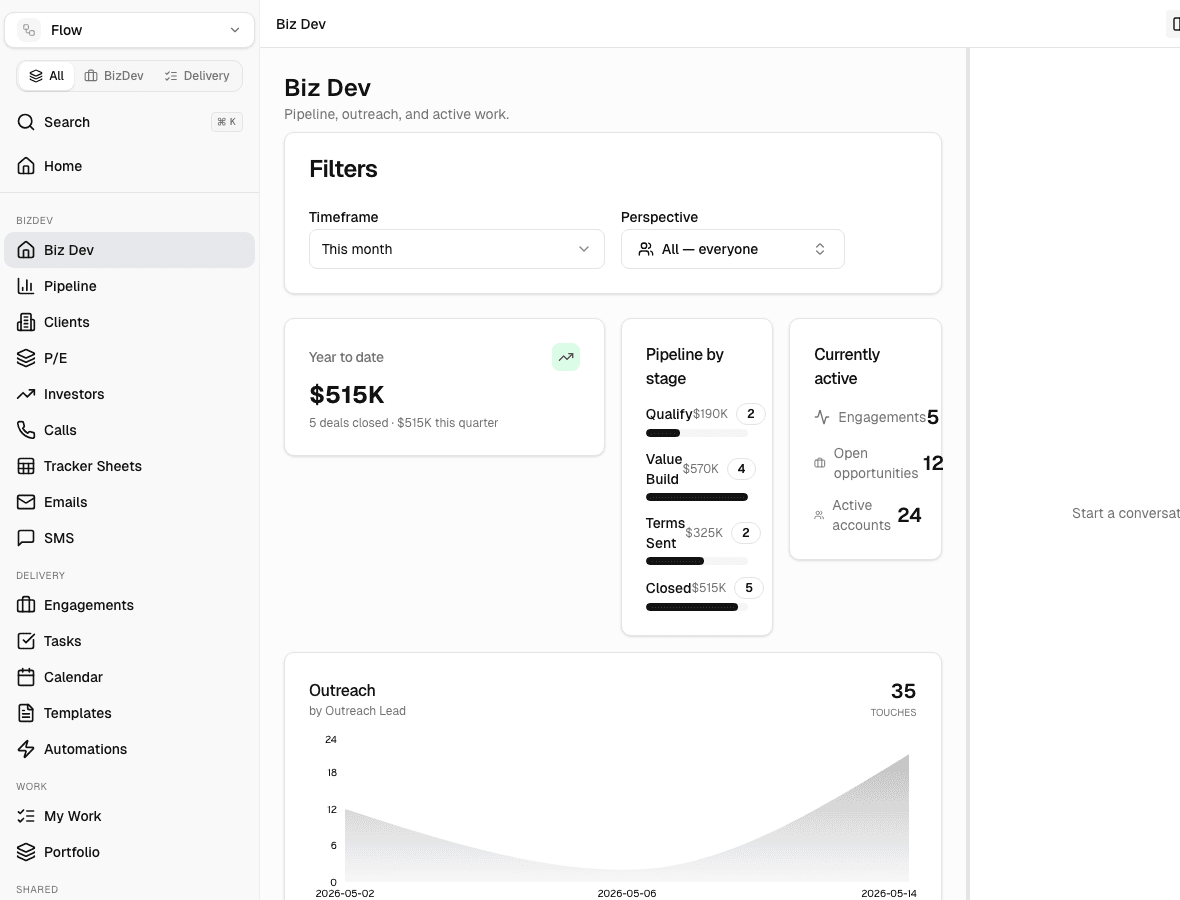Click the Automations lightning bolt icon
This screenshot has height=900, width=1180.
tap(26, 749)
